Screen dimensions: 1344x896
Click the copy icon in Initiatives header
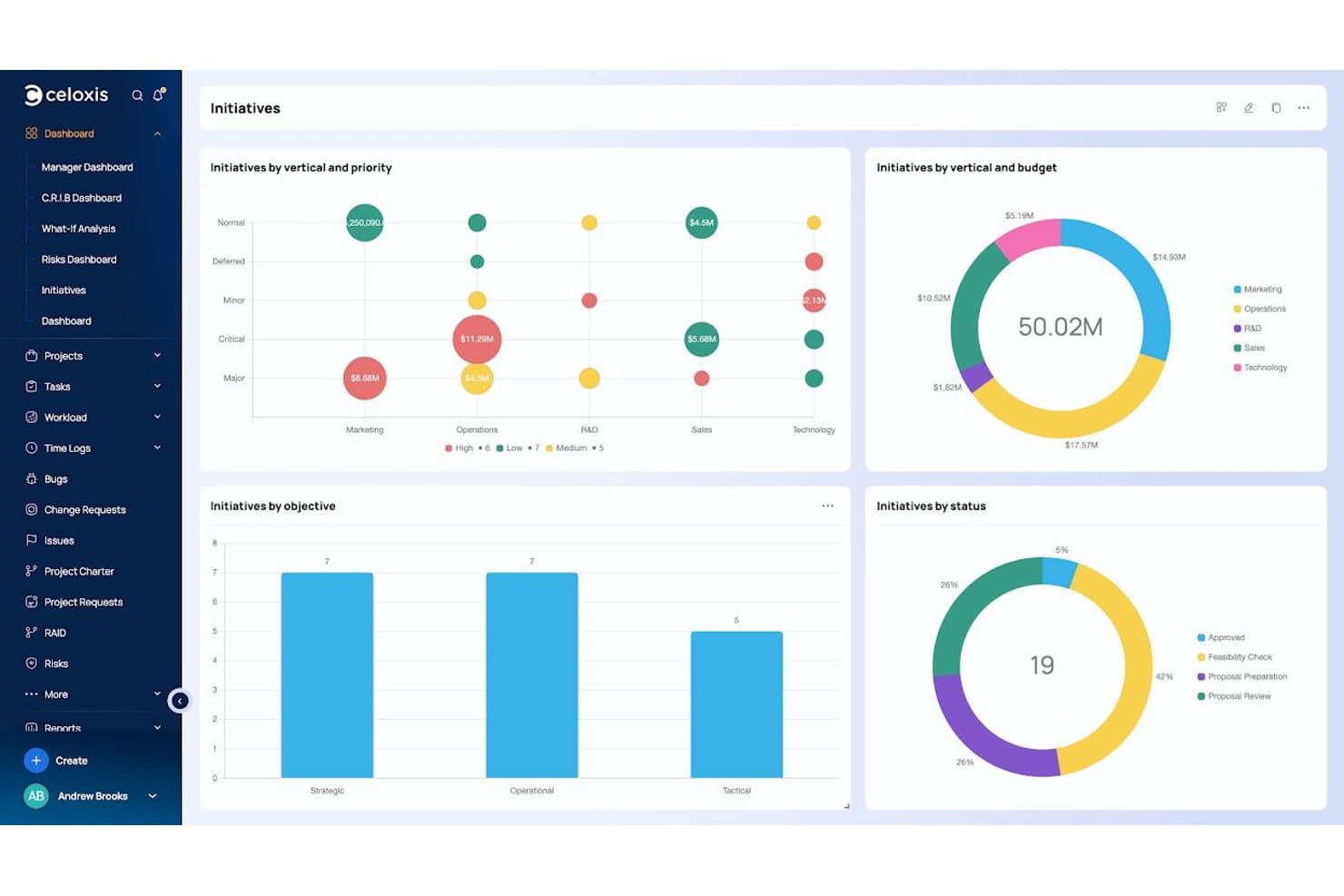coord(1276,107)
